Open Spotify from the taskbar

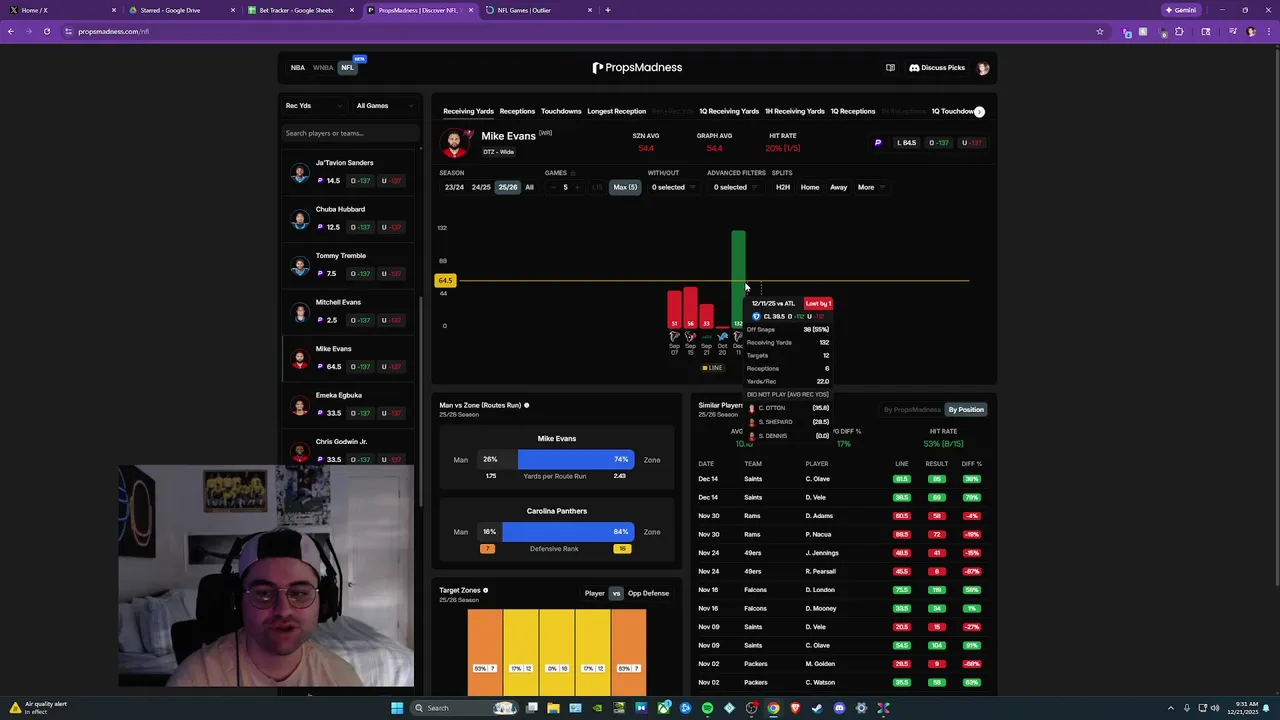pos(707,708)
